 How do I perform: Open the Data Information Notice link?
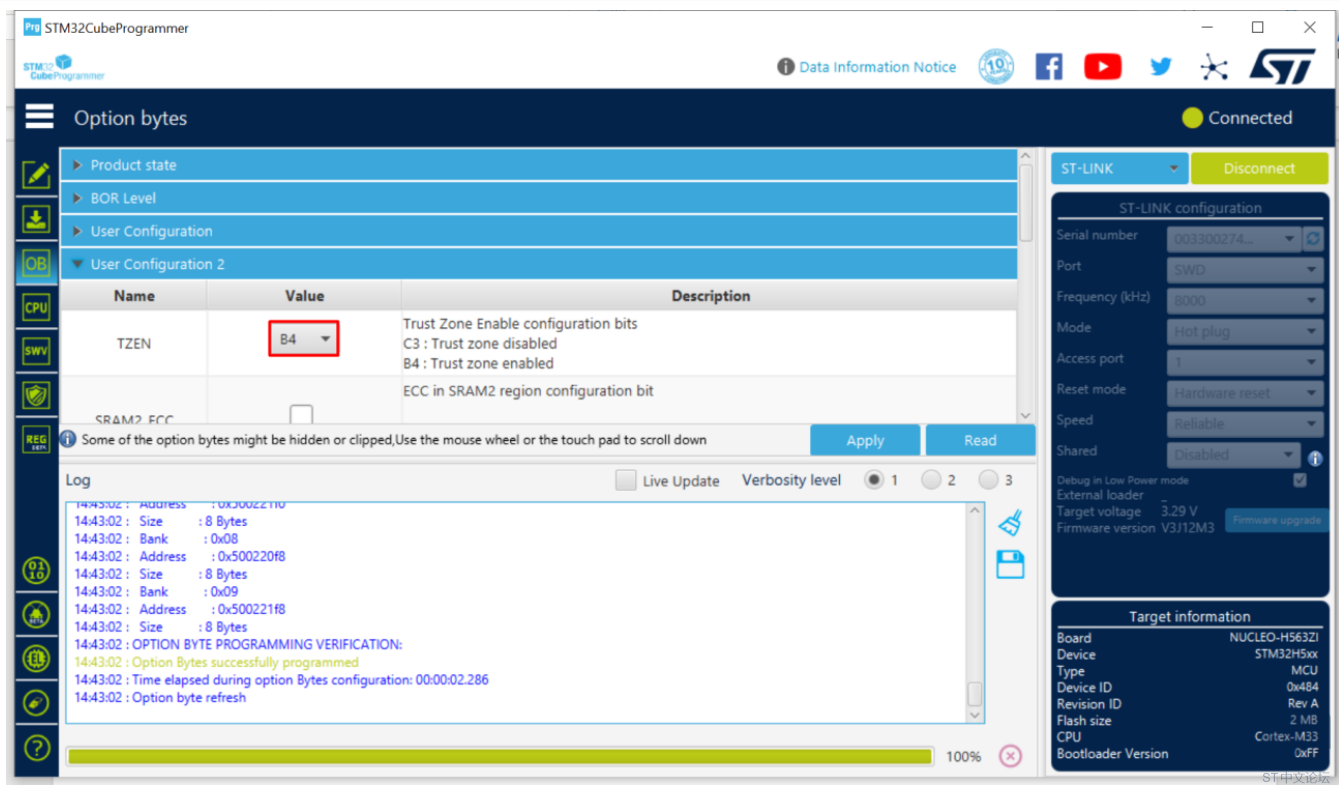click(x=866, y=67)
